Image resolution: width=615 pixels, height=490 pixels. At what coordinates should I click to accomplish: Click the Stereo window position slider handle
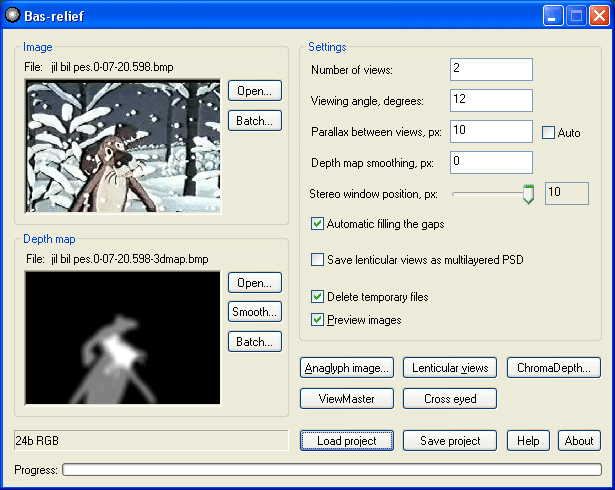click(528, 194)
